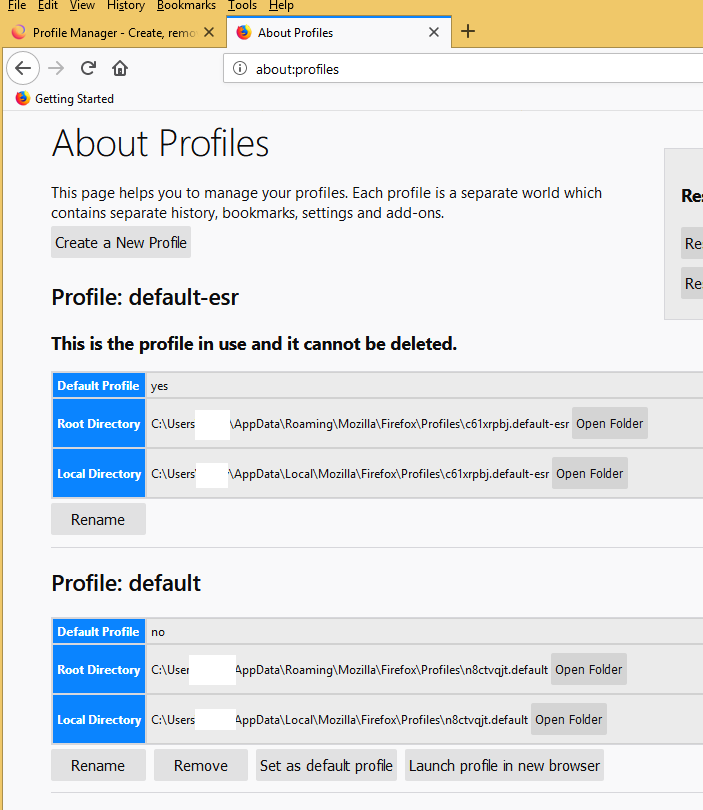Viewport: 703px width, 810px height.
Task: View site information icon in address bar
Action: [240, 68]
